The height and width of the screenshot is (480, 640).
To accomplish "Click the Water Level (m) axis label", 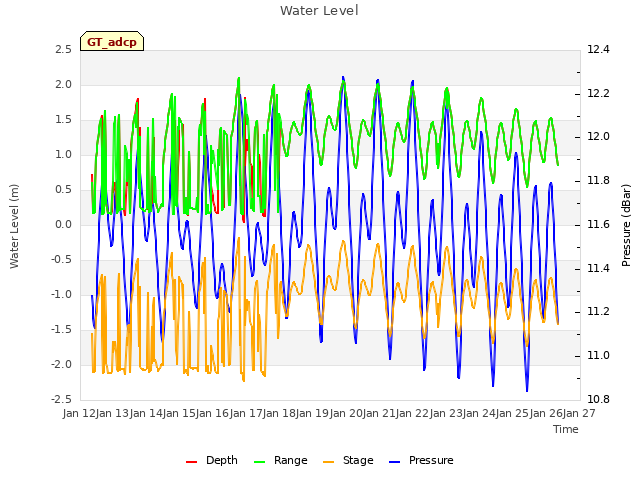I will pyautogui.click(x=14, y=226).
